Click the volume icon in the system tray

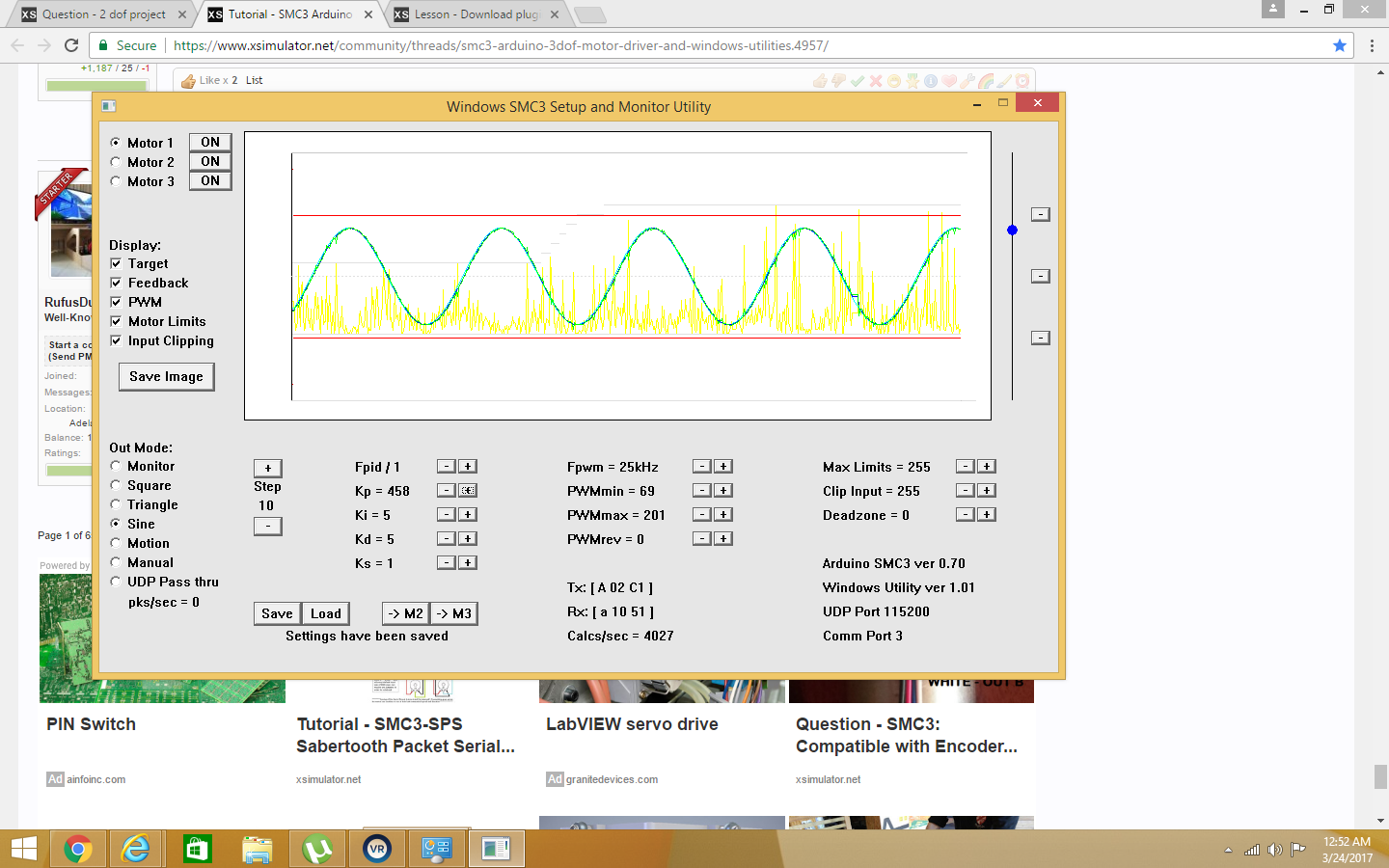[1274, 850]
